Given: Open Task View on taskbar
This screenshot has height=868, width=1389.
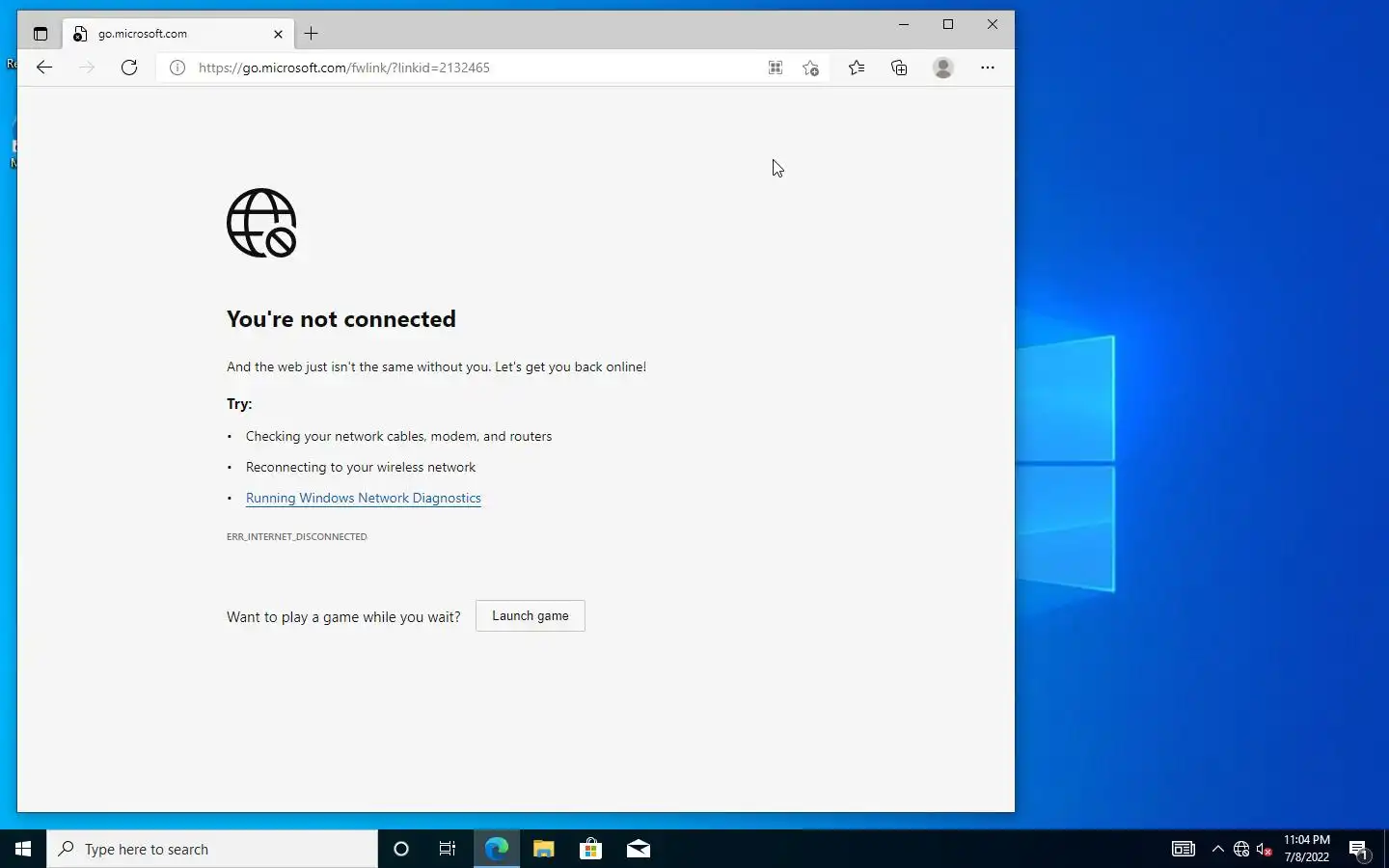Looking at the screenshot, I should coord(448,849).
